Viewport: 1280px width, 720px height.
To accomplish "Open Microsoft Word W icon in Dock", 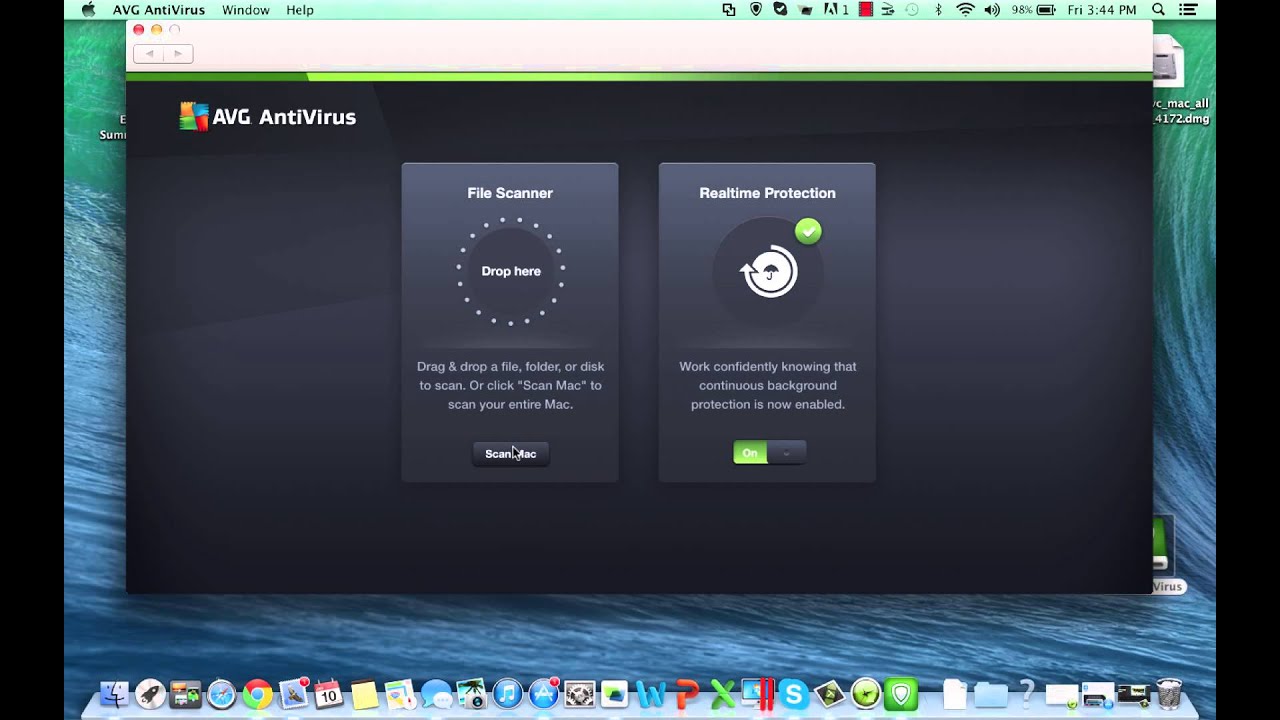I will click(651, 694).
